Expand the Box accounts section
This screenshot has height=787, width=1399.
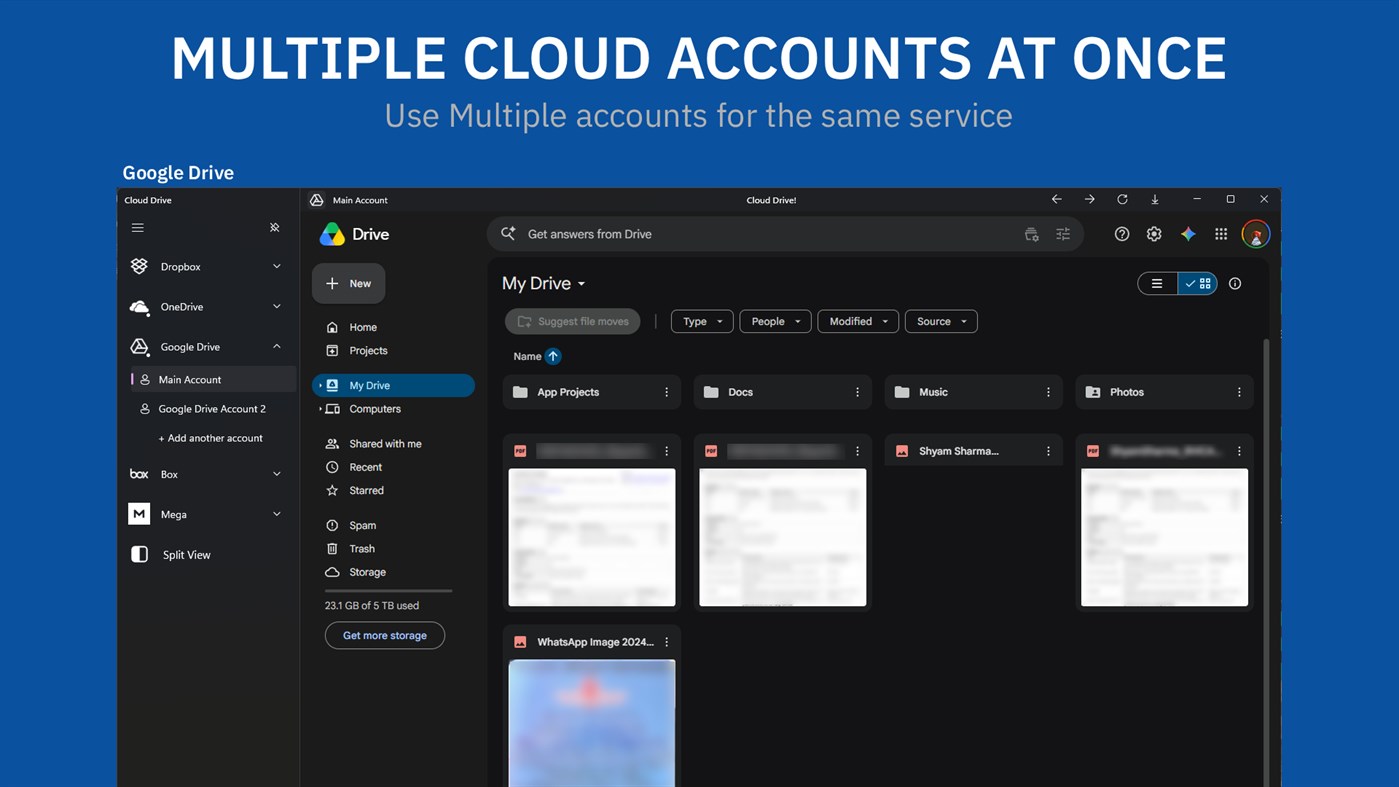[277, 474]
